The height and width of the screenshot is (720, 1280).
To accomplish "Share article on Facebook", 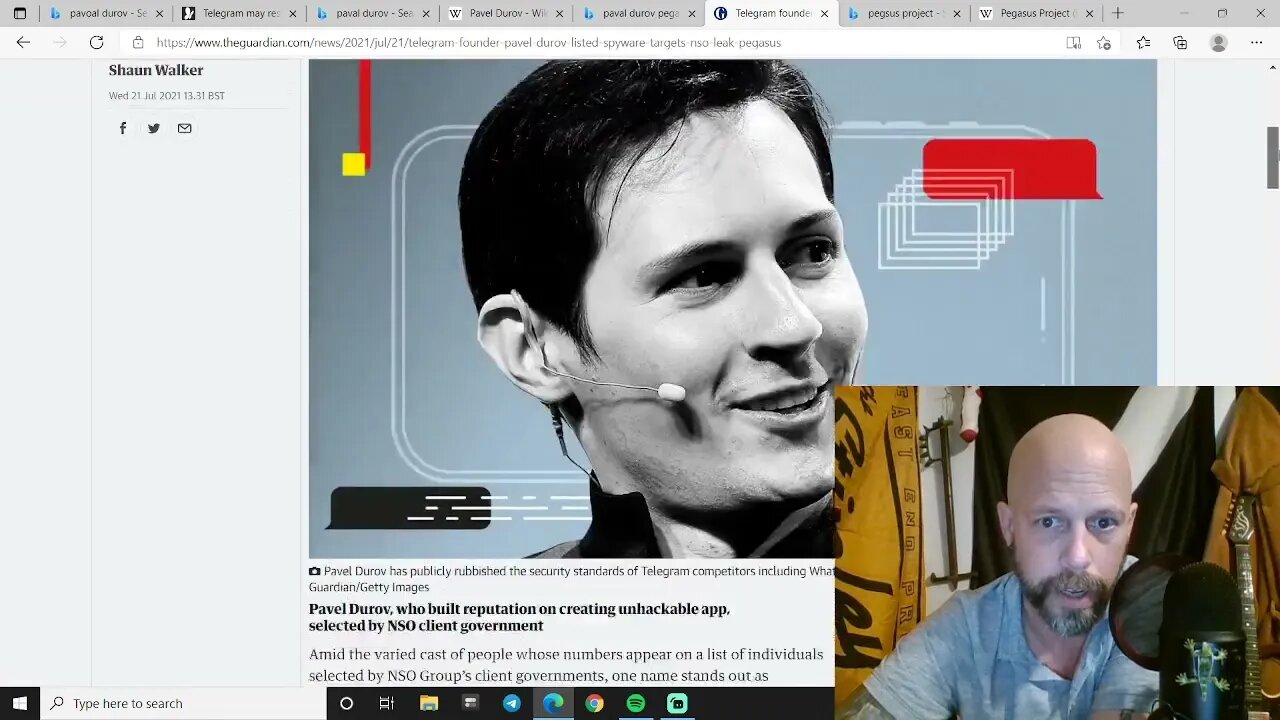I will (123, 128).
